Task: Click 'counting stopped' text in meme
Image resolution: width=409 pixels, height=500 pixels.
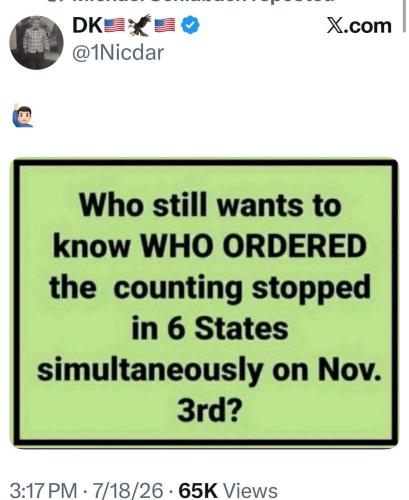Action: 242,289
